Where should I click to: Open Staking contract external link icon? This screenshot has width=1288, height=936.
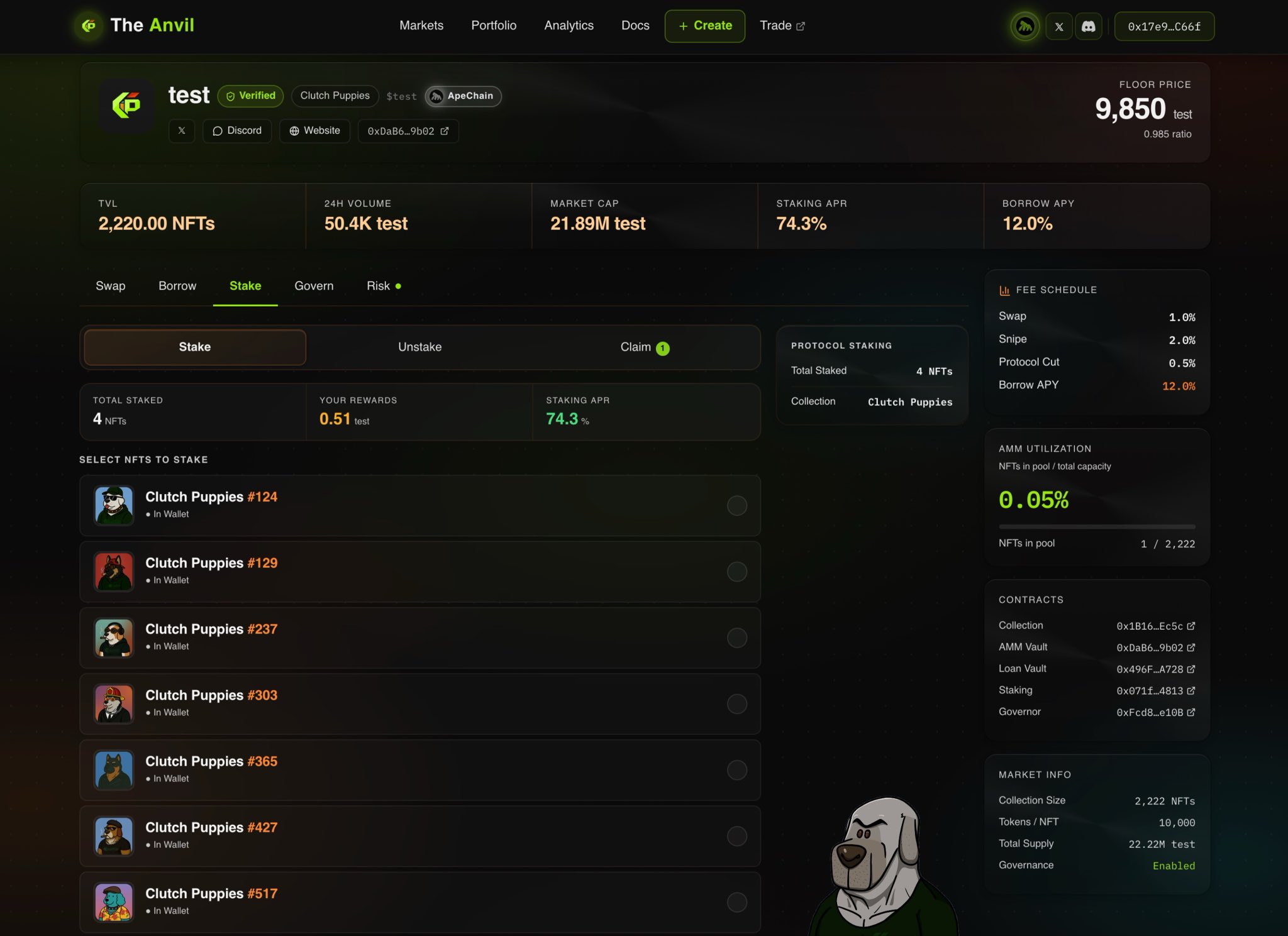1191,691
